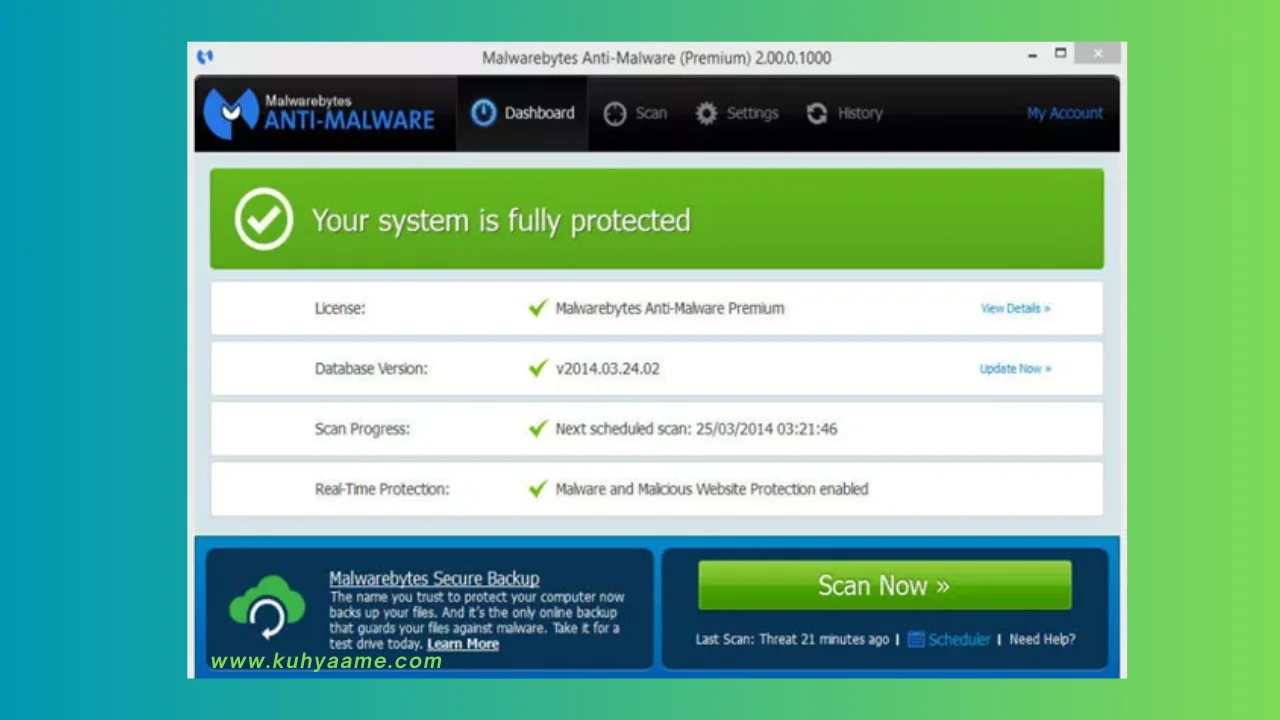The height and width of the screenshot is (720, 1280).
Task: Click the title bar Malwarebytes app icon
Action: 206,57
